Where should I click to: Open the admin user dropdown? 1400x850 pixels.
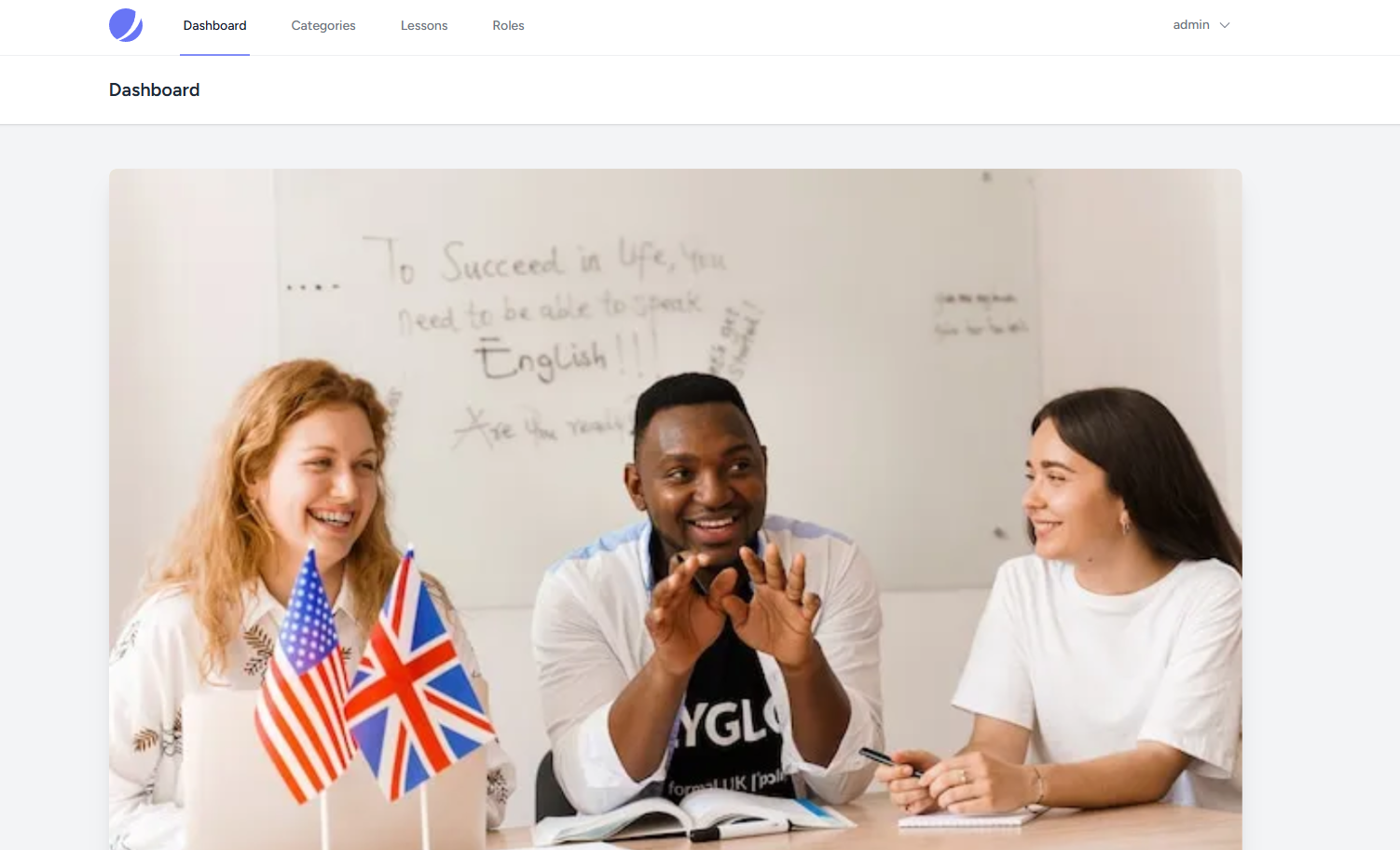click(x=1201, y=25)
